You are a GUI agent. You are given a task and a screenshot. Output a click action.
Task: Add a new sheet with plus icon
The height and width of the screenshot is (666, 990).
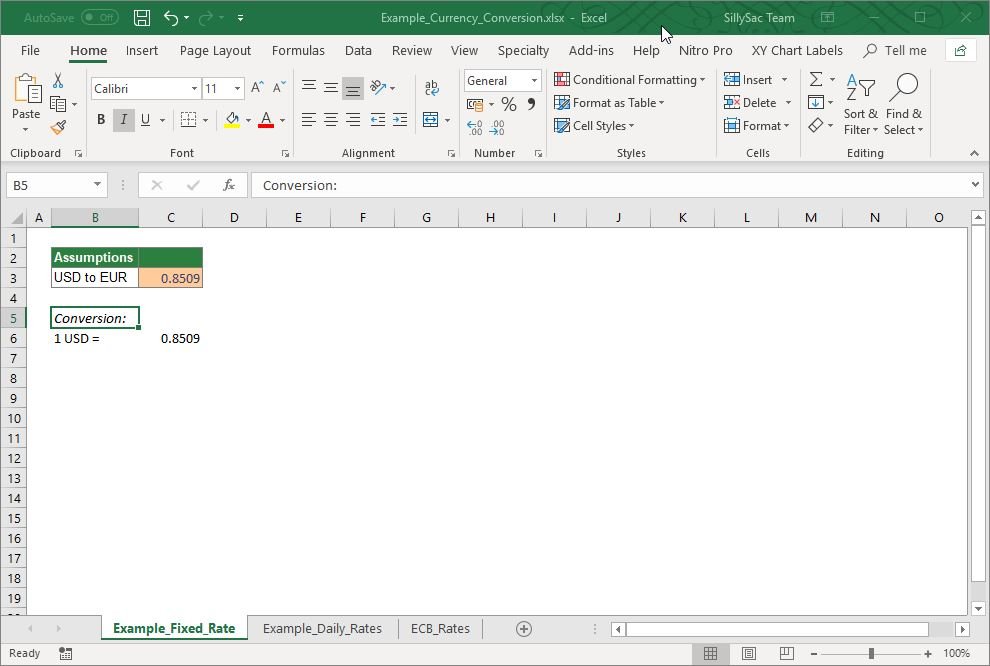[523, 628]
